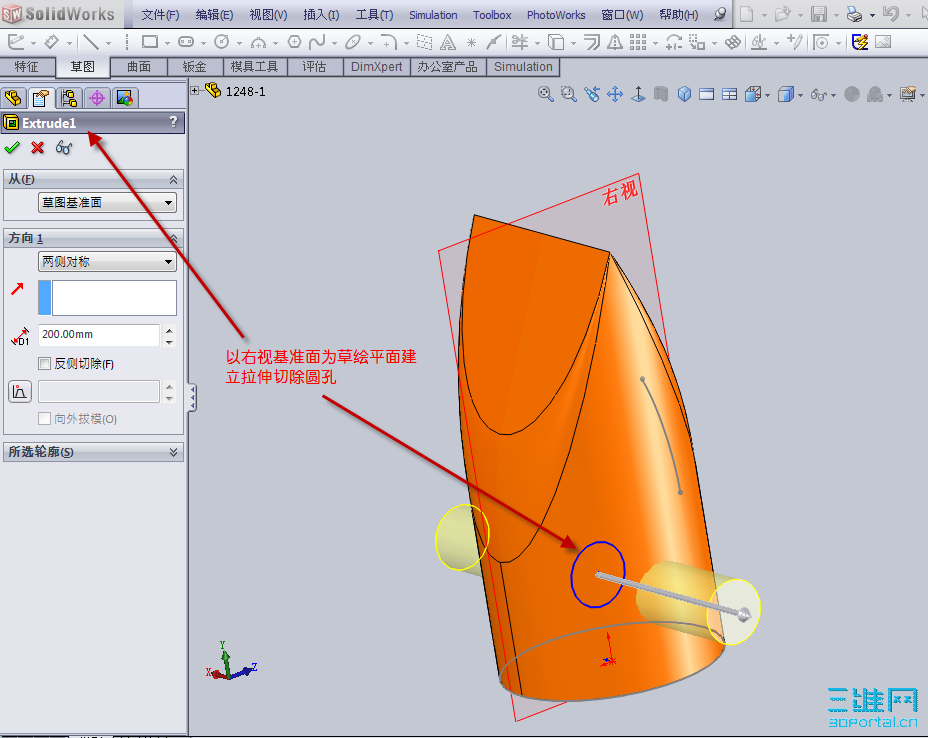This screenshot has width=928, height=738.
Task: Click the Print icon in top toolbar
Action: pyautogui.click(x=854, y=14)
